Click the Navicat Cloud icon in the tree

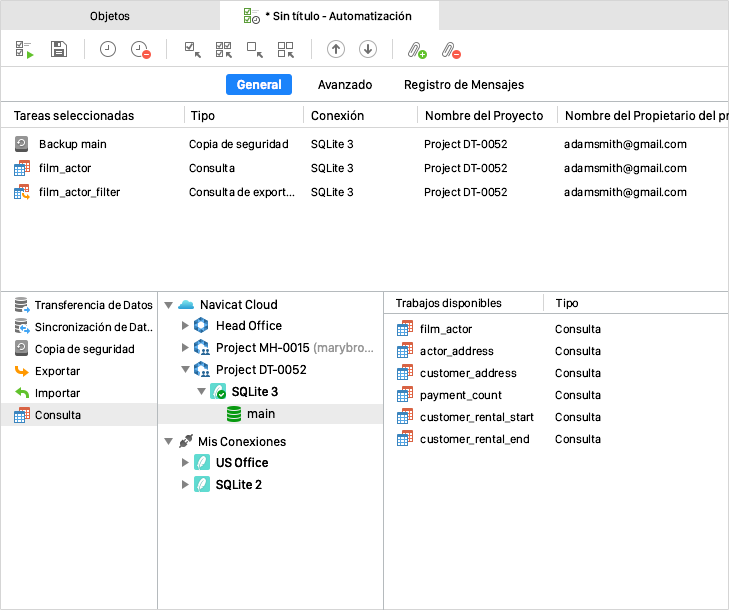click(x=186, y=305)
